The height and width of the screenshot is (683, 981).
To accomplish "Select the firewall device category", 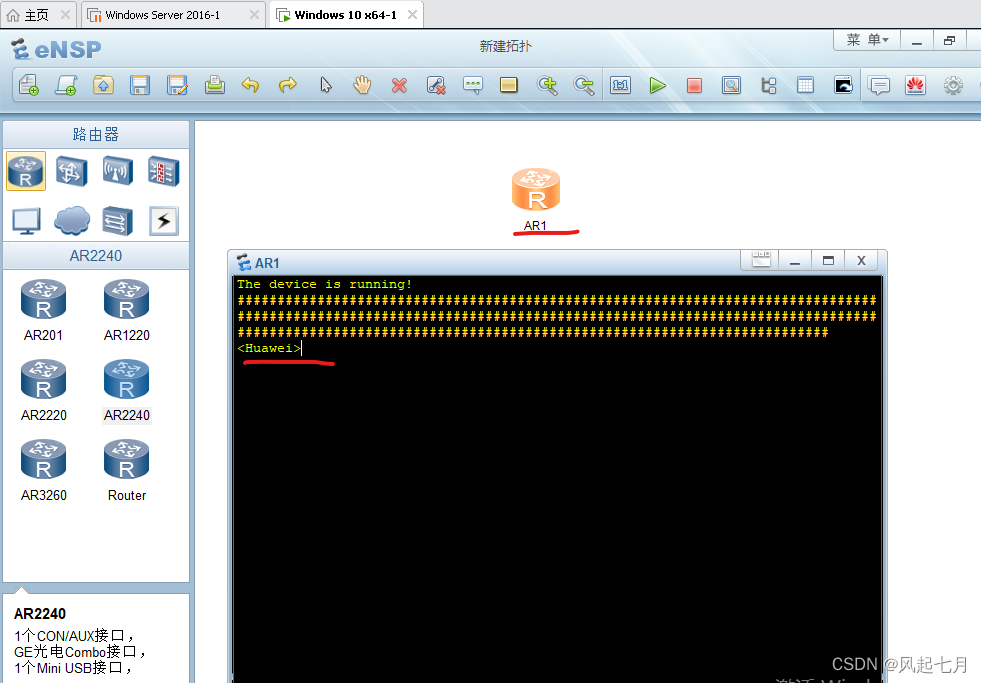I will [163, 171].
